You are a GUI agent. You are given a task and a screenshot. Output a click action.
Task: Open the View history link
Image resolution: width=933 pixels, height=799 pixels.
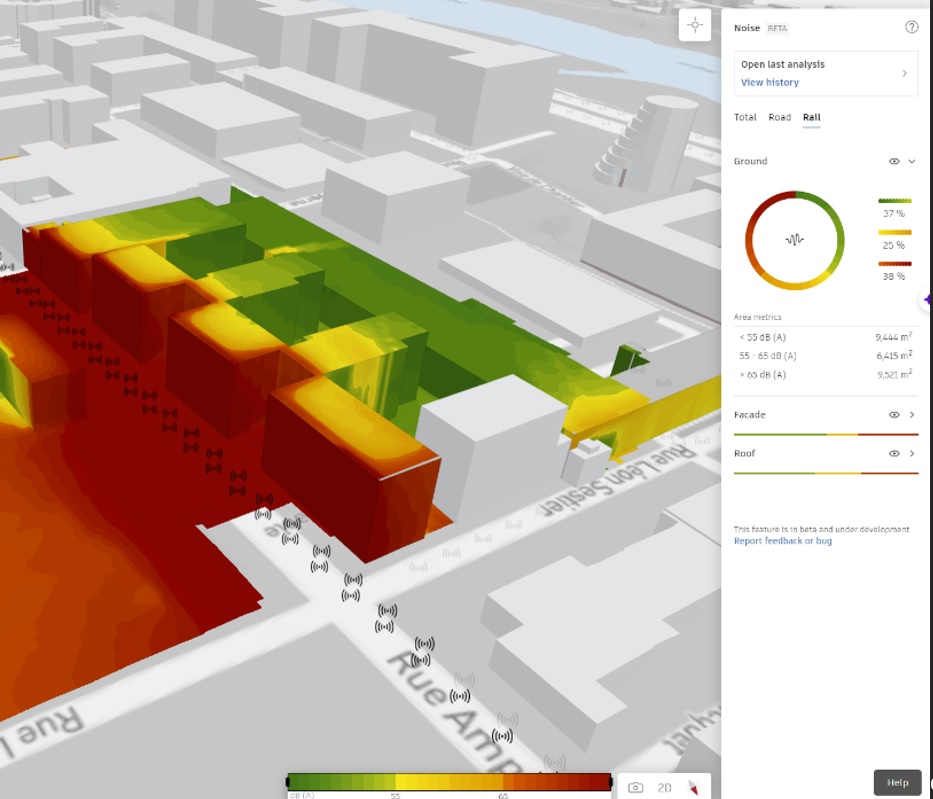[x=769, y=82]
